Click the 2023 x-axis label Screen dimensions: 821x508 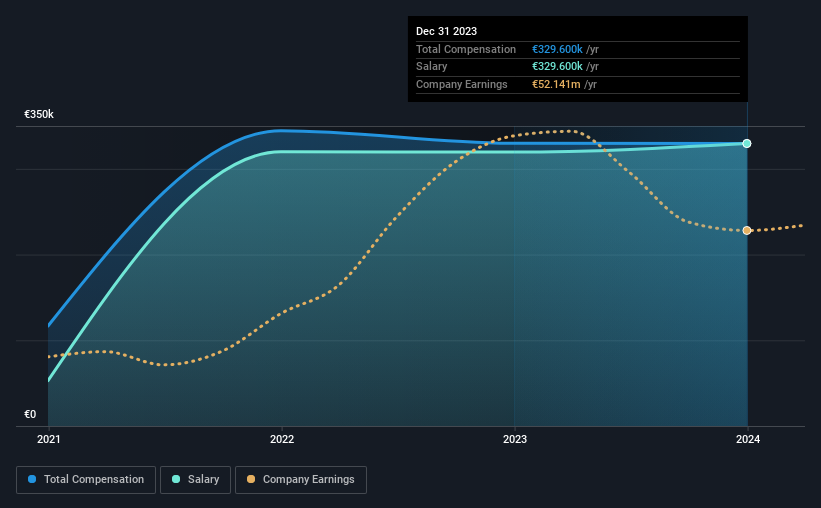point(515,439)
